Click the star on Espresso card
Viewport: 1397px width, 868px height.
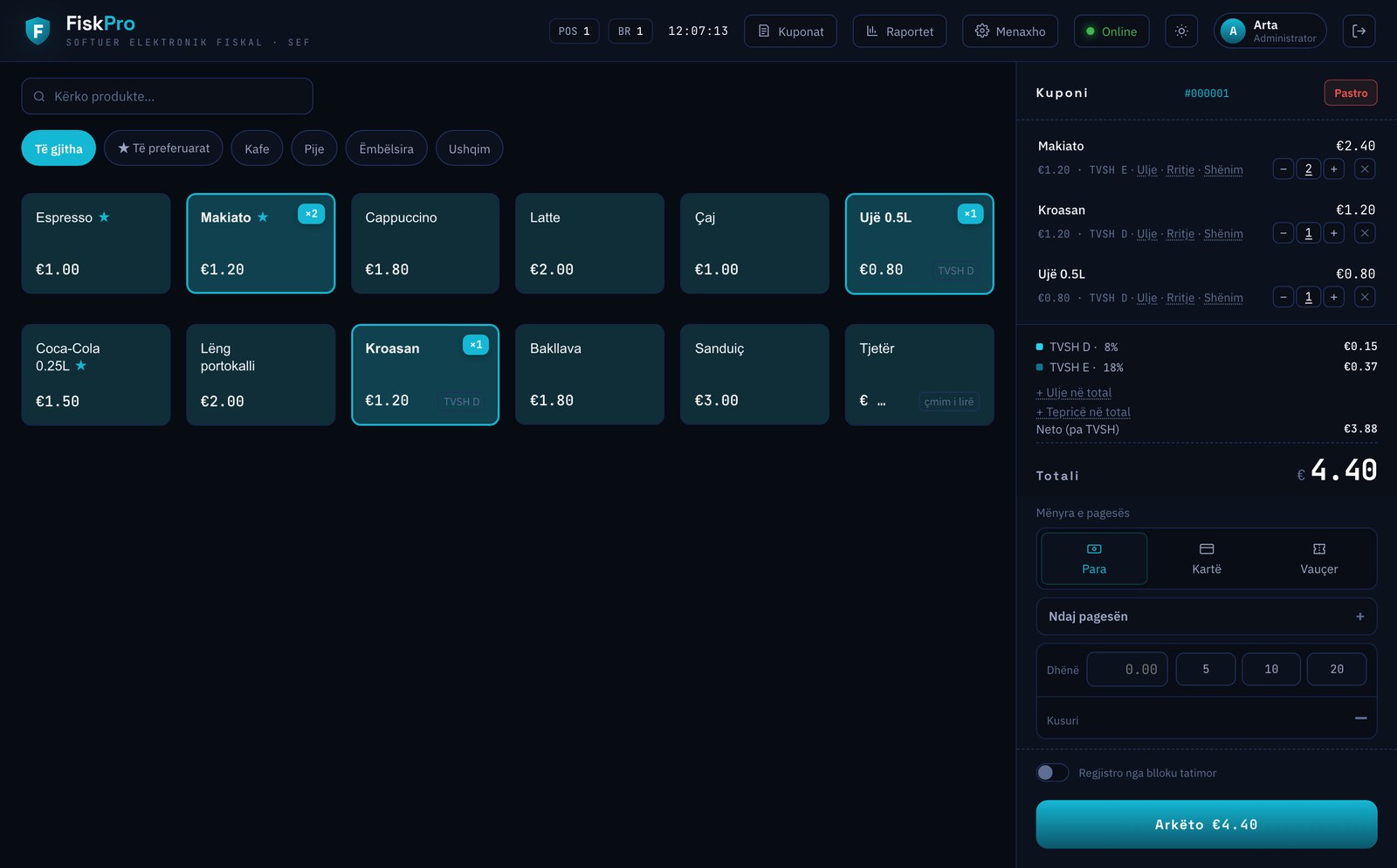click(x=104, y=217)
